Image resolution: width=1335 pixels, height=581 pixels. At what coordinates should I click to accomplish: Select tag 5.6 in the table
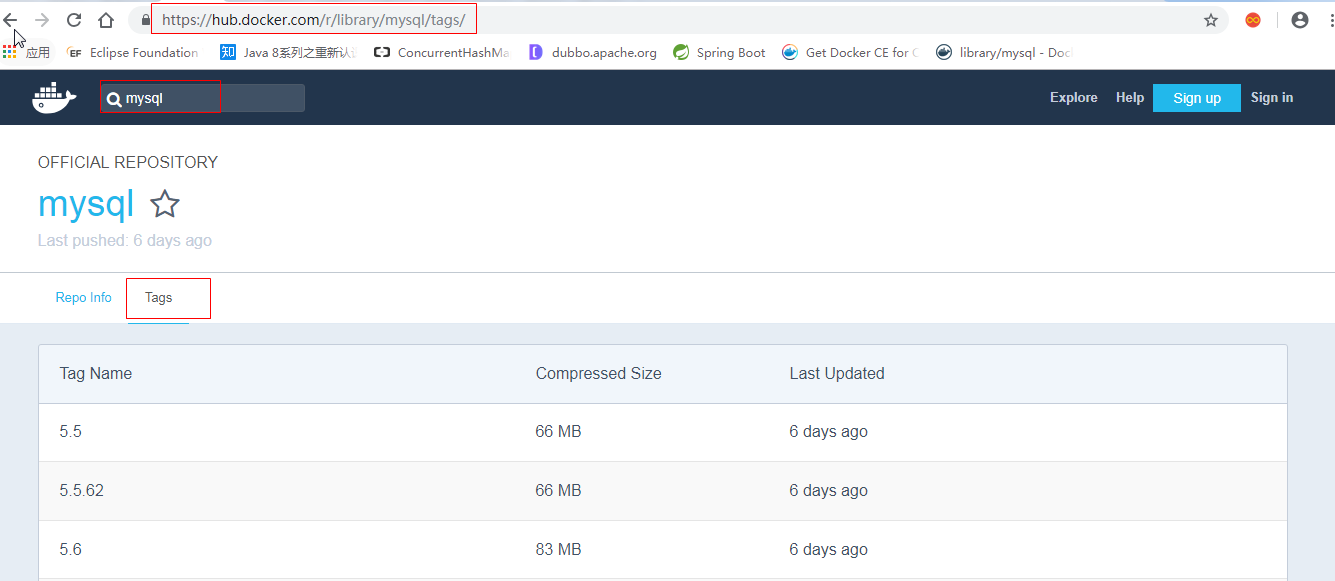coord(71,550)
